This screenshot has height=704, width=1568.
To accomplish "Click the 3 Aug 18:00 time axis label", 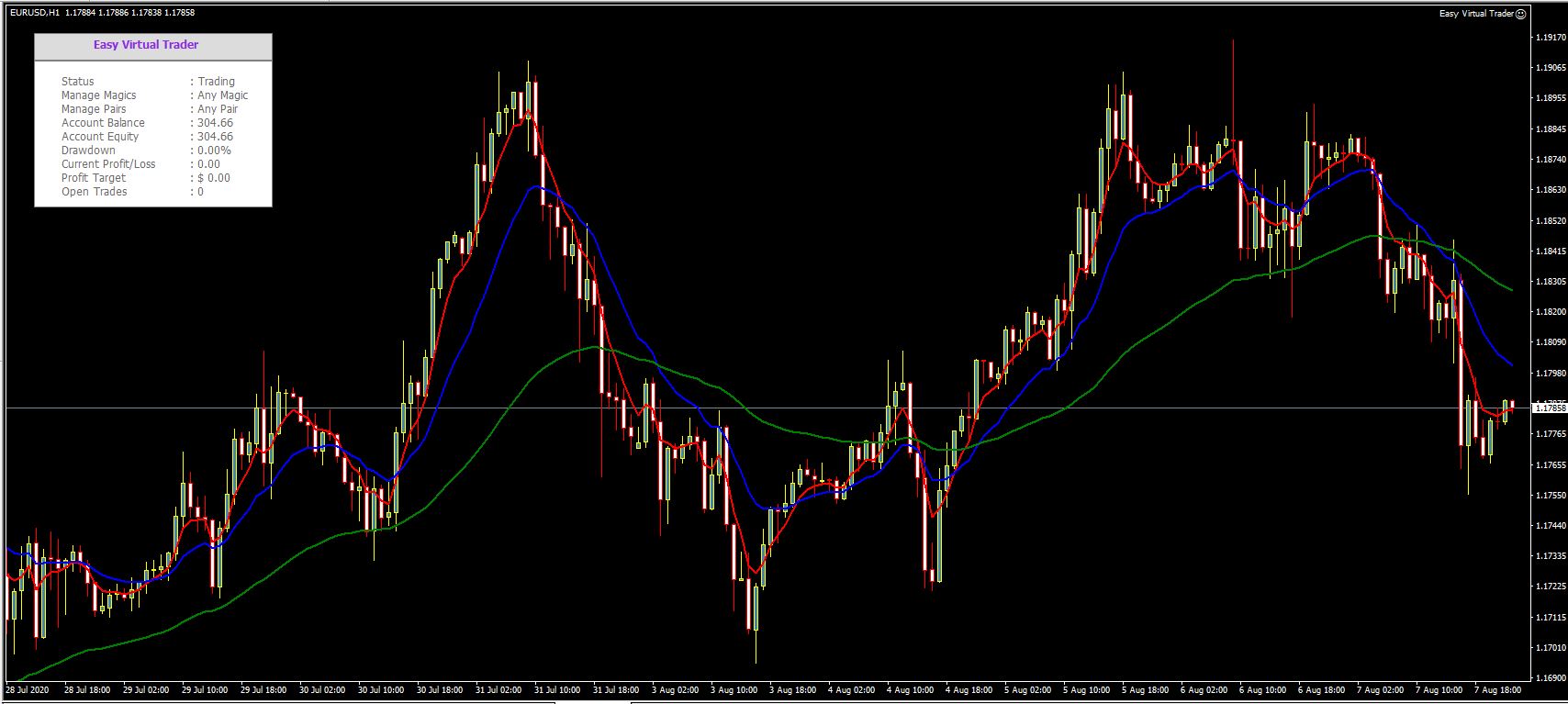I will tap(793, 689).
